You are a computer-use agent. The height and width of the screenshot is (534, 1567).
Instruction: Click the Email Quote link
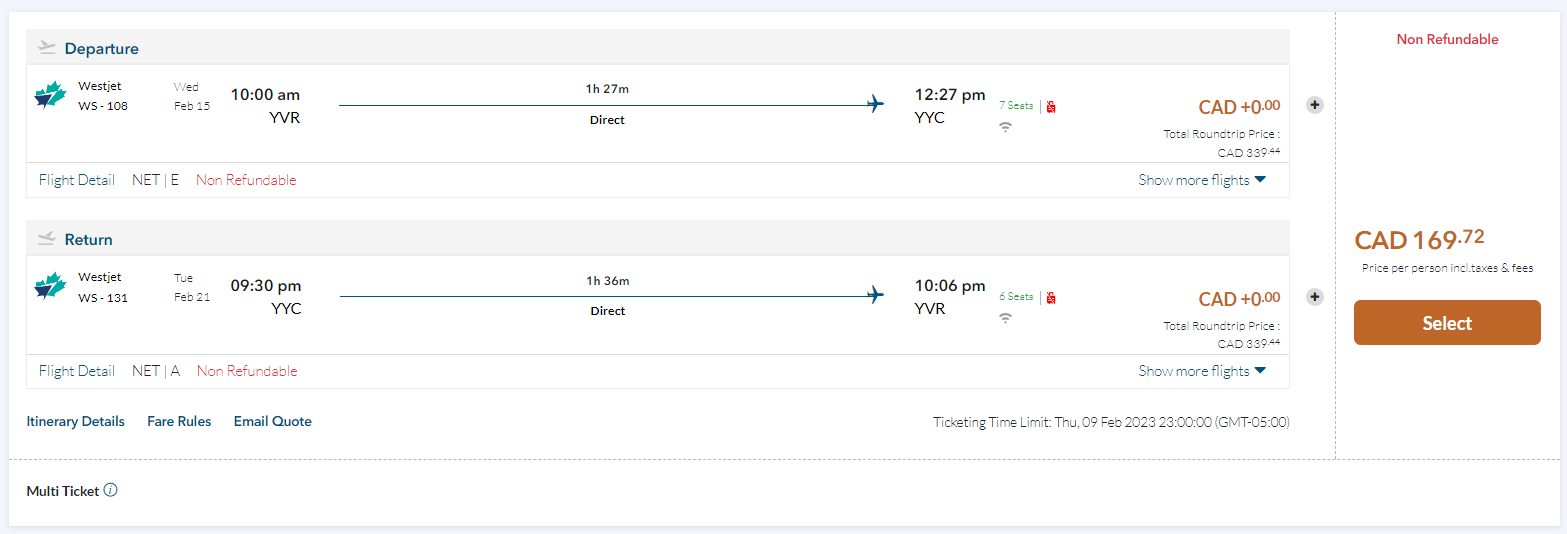(x=273, y=421)
